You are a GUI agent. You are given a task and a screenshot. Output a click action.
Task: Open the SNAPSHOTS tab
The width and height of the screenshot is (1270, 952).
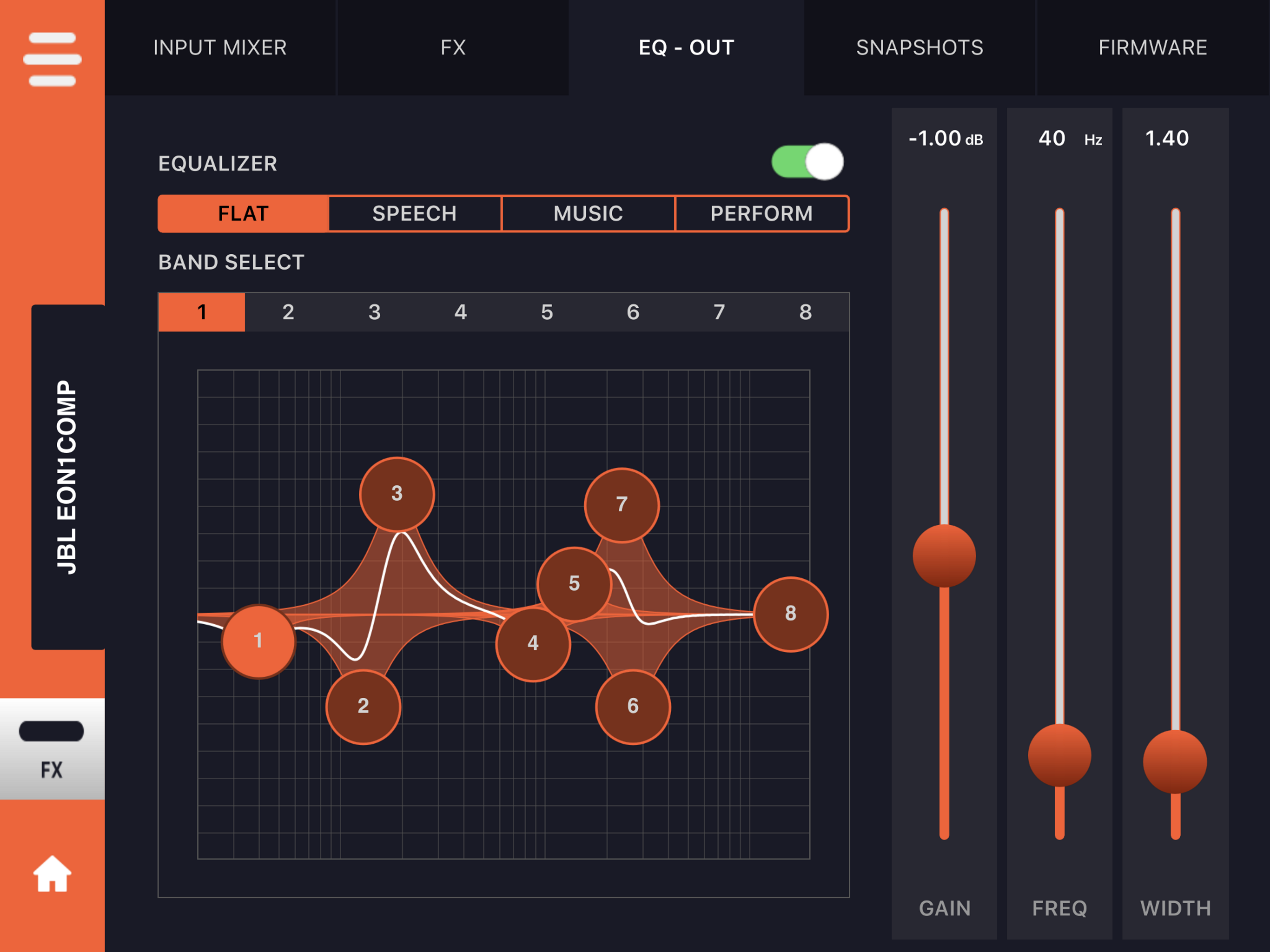point(919,48)
